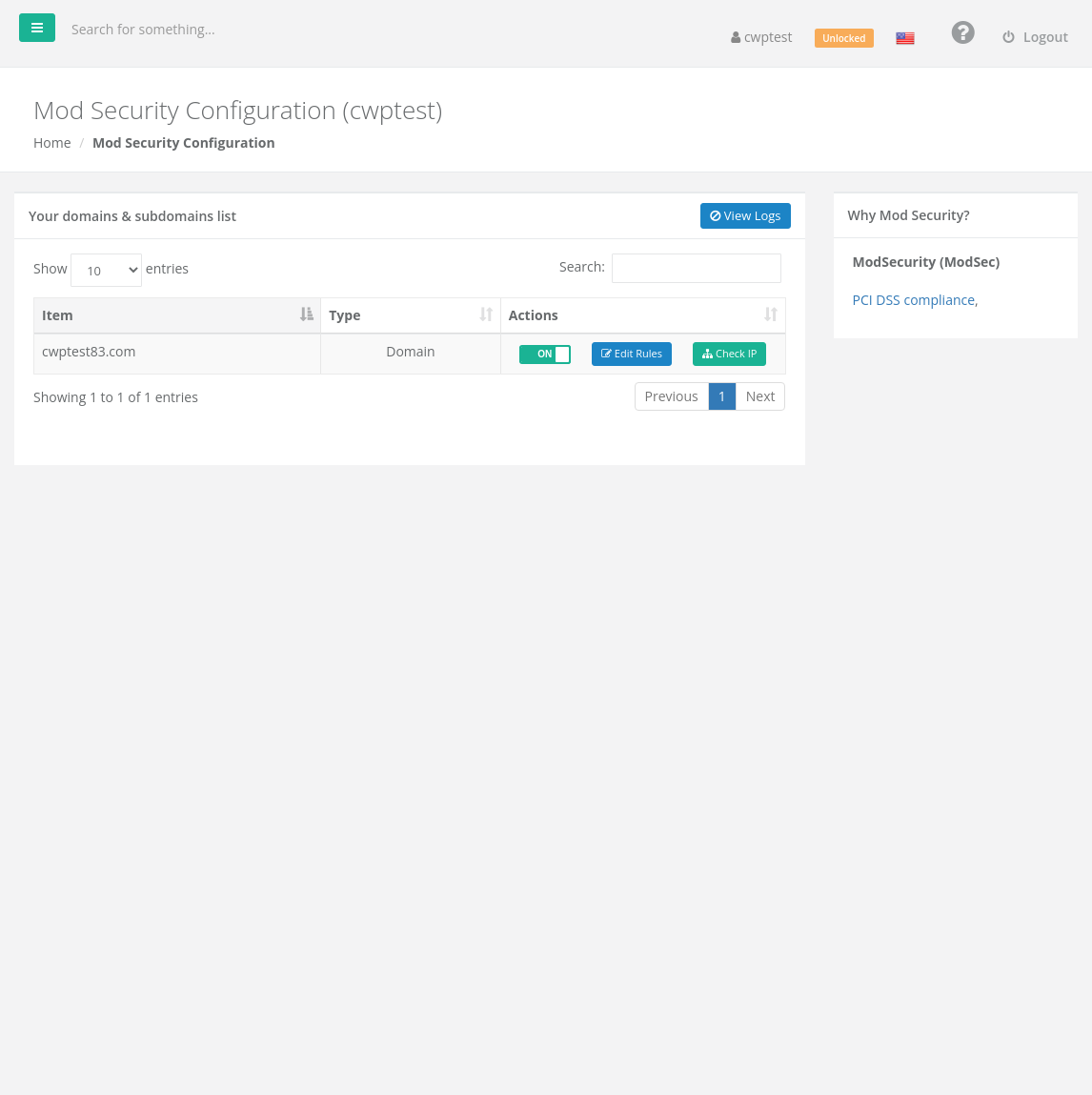This screenshot has height=1095, width=1092.
Task: Change language via the US flag icon
Action: [x=905, y=38]
